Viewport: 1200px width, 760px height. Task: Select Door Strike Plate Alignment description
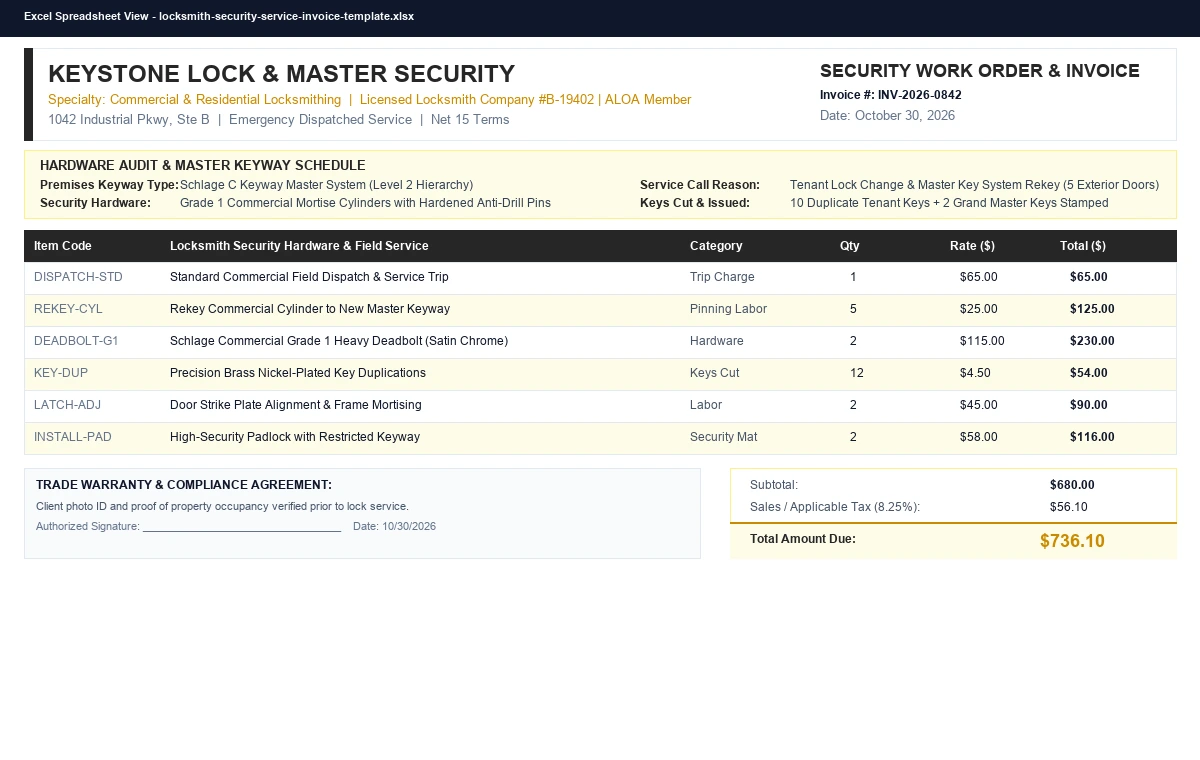coord(296,405)
